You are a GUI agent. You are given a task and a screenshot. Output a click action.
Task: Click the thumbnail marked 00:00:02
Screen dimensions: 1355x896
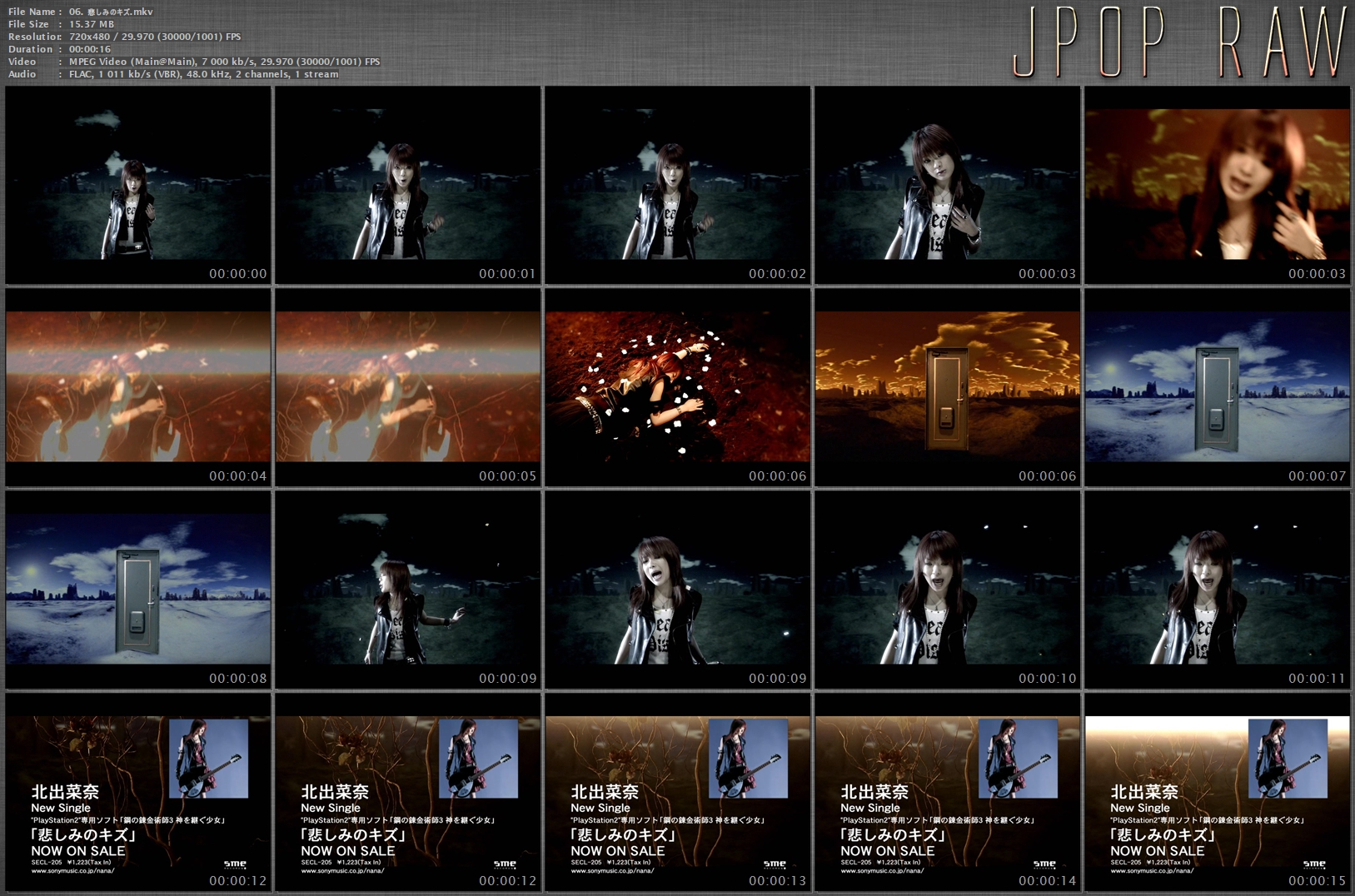coord(678,185)
